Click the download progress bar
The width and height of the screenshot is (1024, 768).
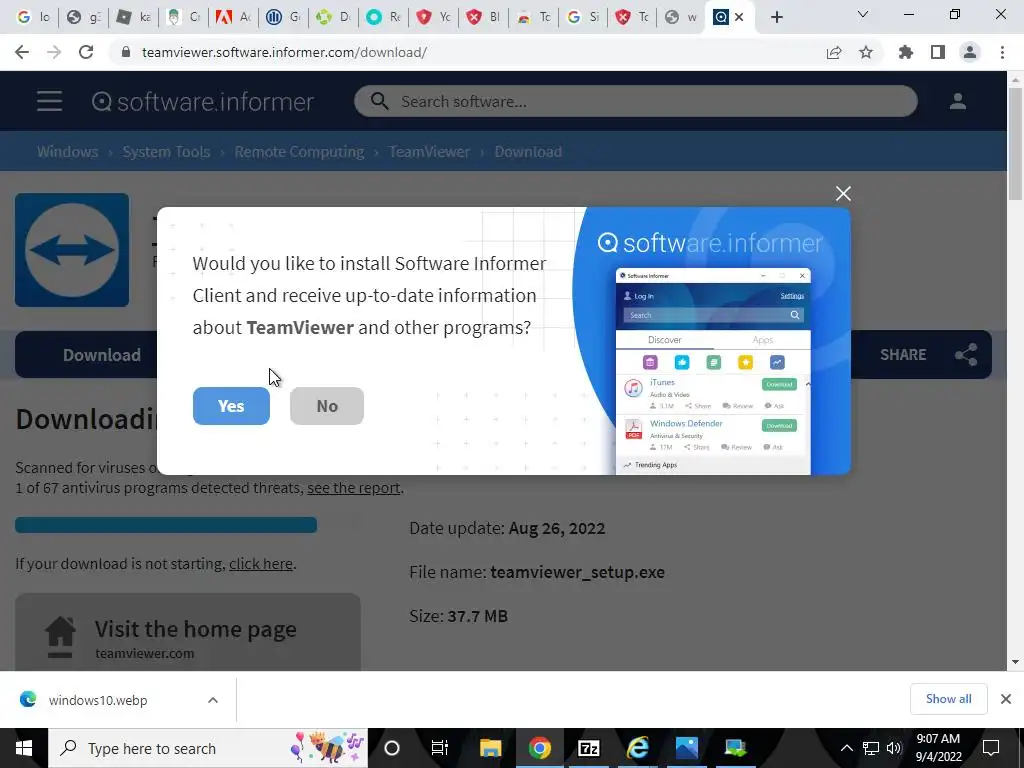pyautogui.click(x=166, y=525)
